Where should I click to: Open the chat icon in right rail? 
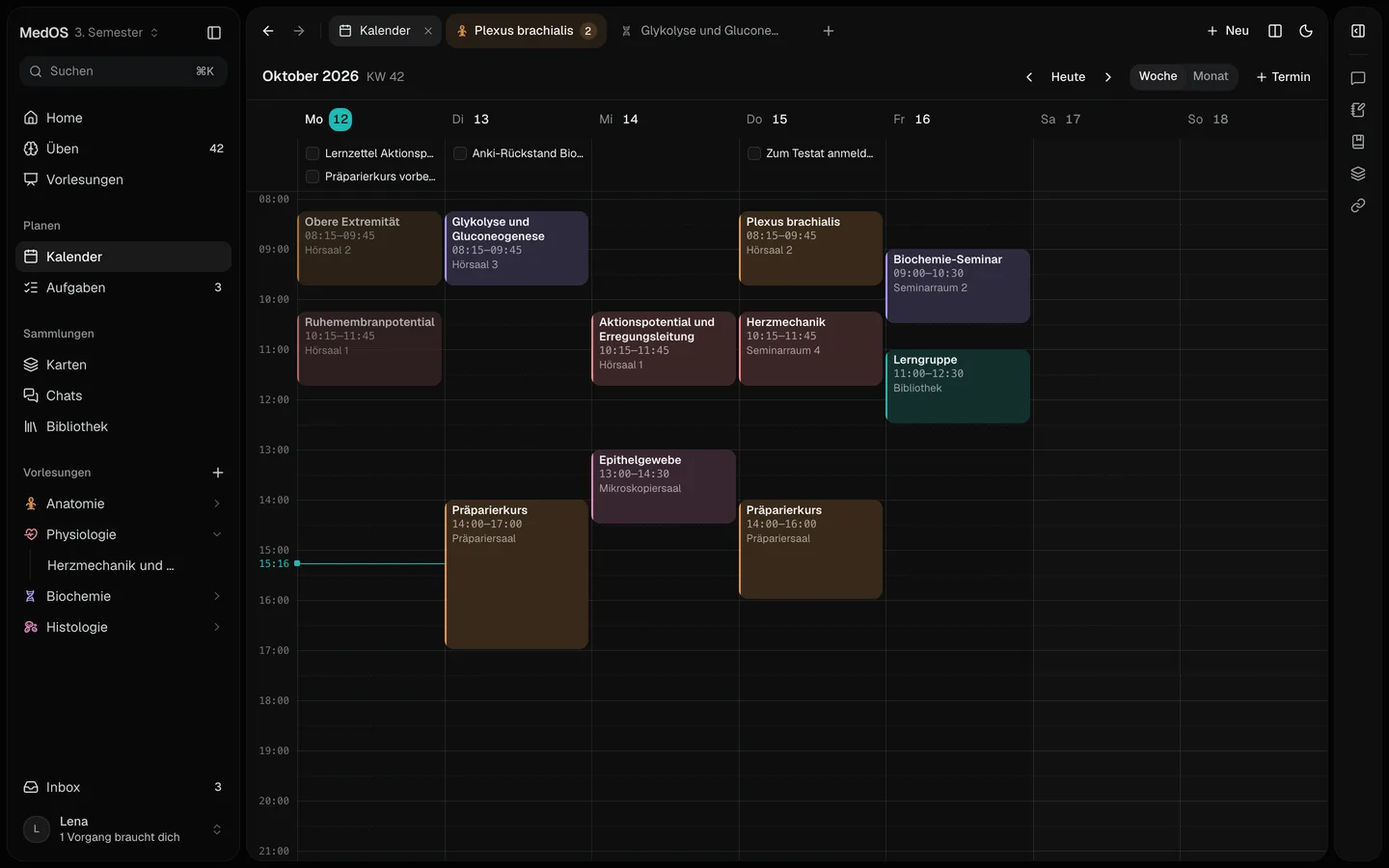coord(1358,78)
